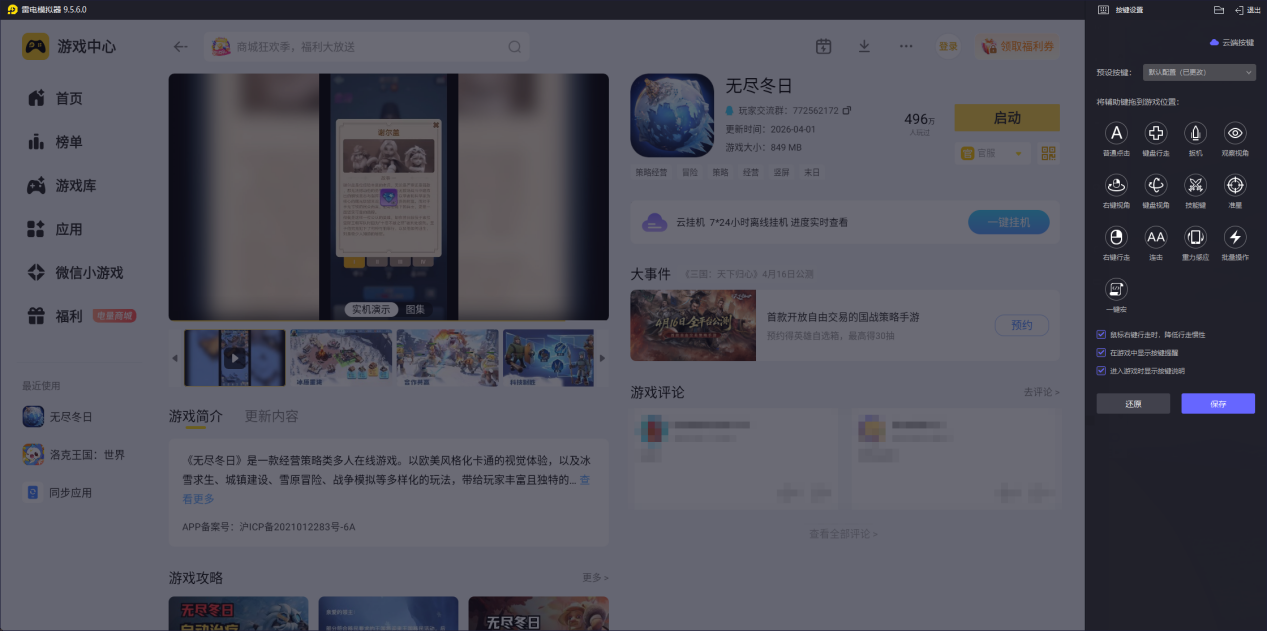Select the 键盘行走 walk keymap icon
This screenshot has width=1267, height=631.
pyautogui.click(x=1155, y=133)
